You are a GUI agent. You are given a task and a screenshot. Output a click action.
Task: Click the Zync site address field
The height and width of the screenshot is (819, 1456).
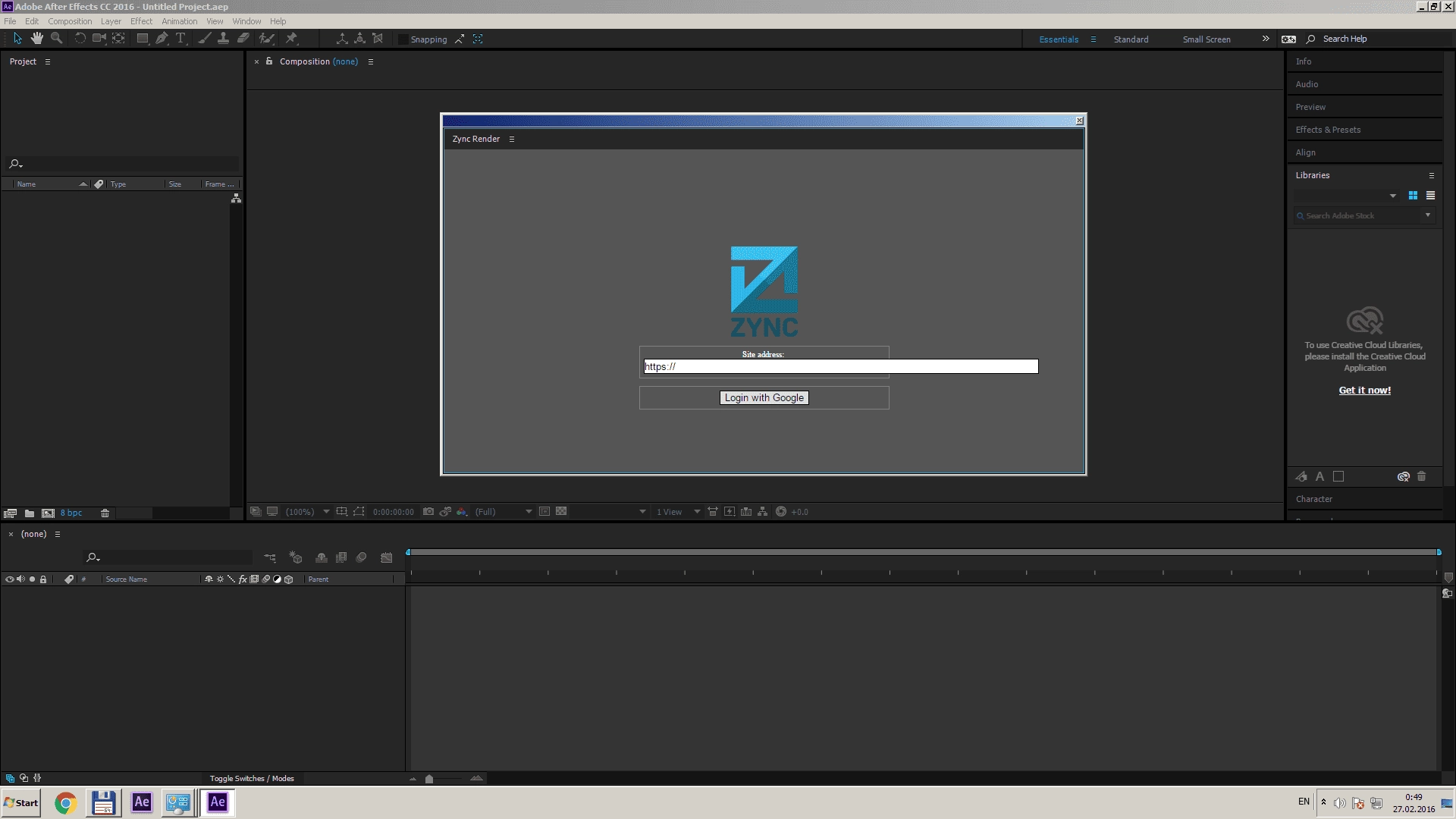[x=840, y=366]
